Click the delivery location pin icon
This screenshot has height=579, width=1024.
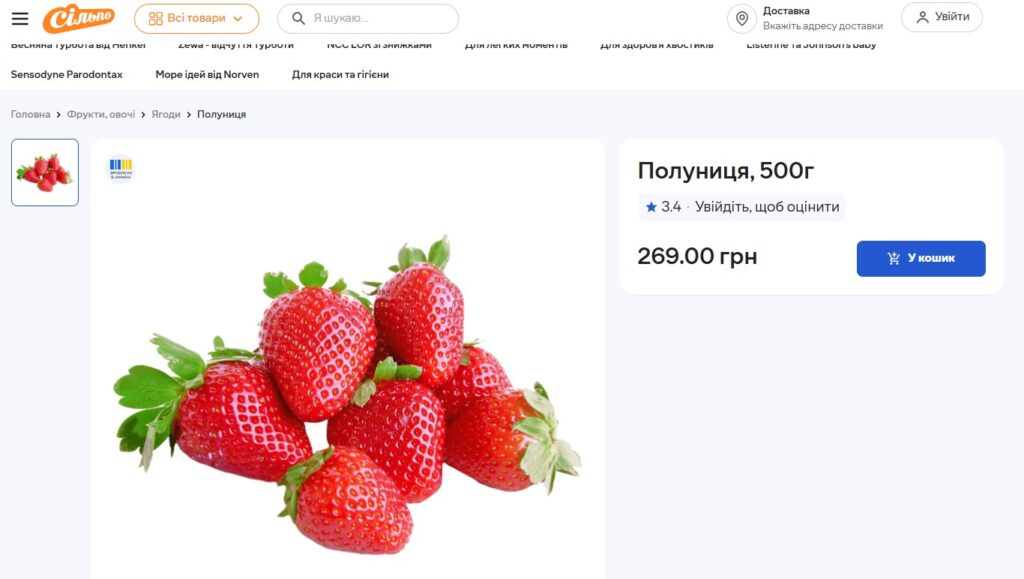[741, 18]
